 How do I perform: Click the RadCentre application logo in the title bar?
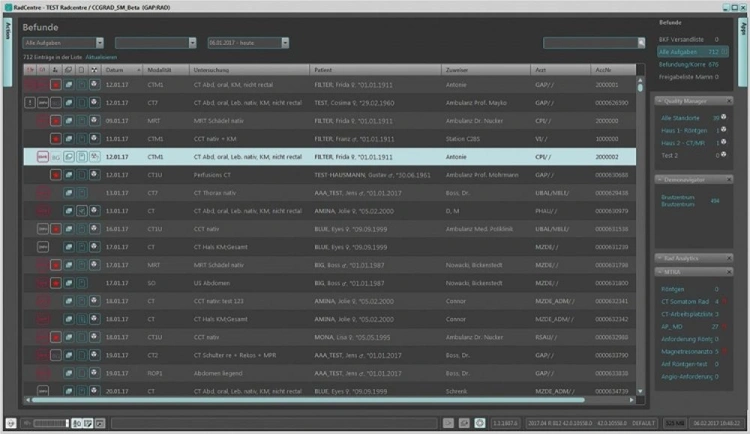[7, 6]
